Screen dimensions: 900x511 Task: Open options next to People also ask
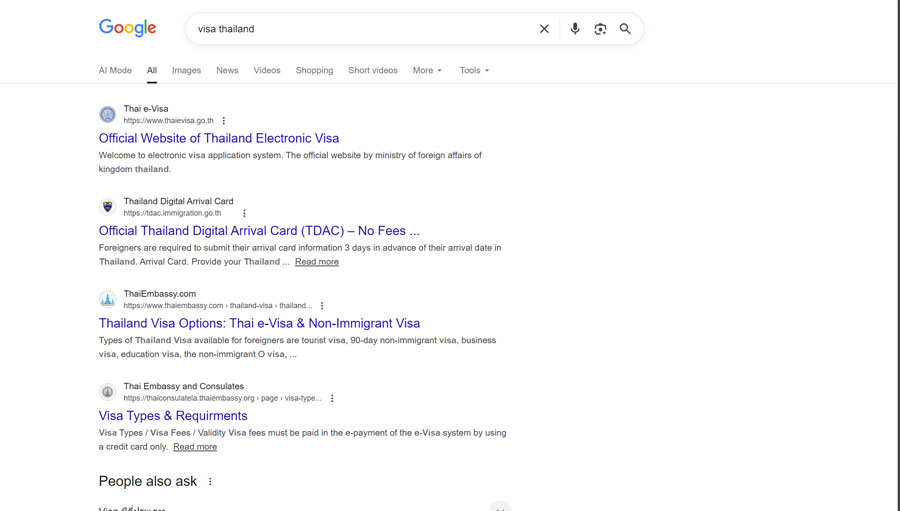click(x=210, y=482)
